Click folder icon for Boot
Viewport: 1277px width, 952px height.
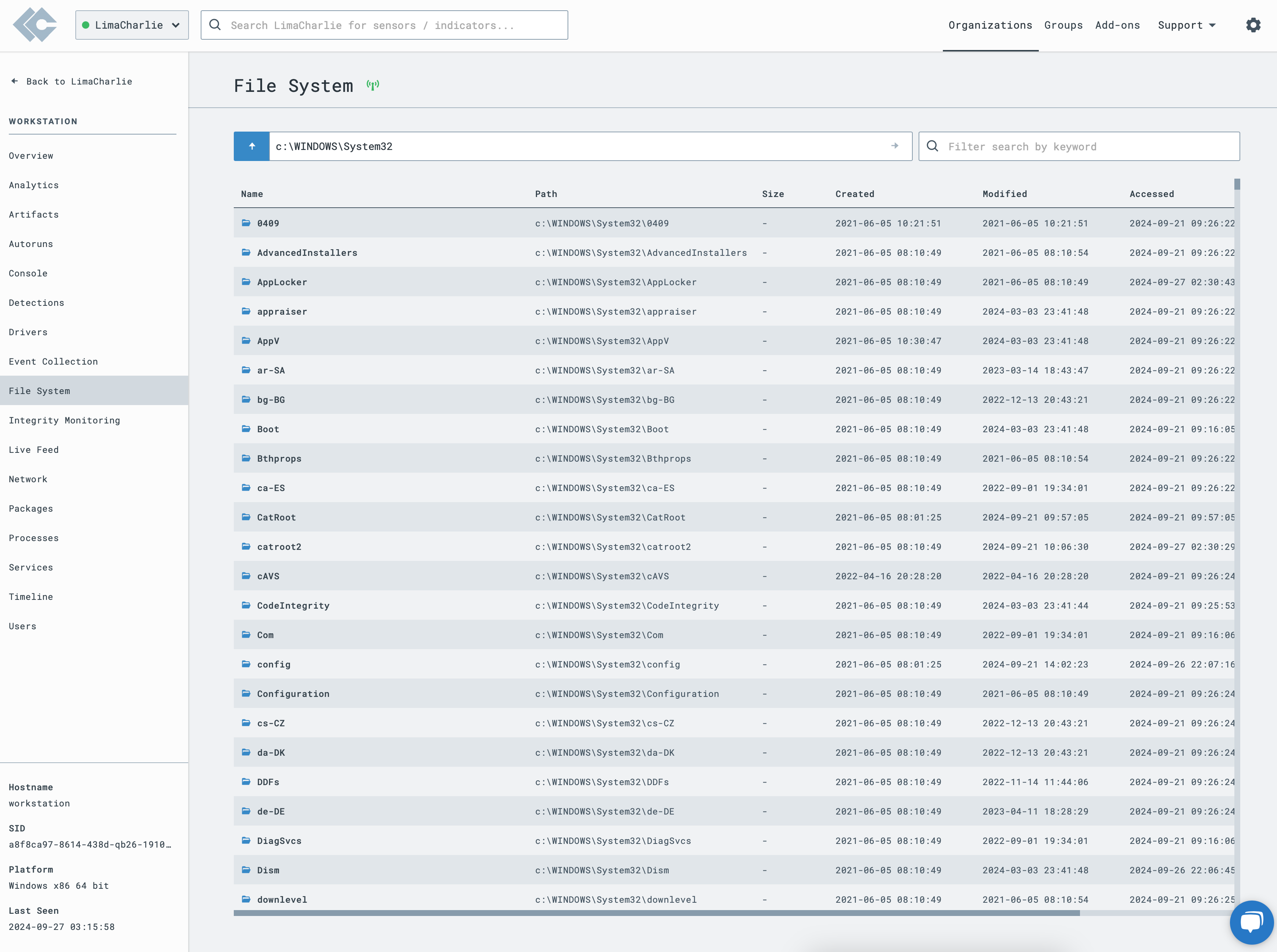click(x=246, y=429)
